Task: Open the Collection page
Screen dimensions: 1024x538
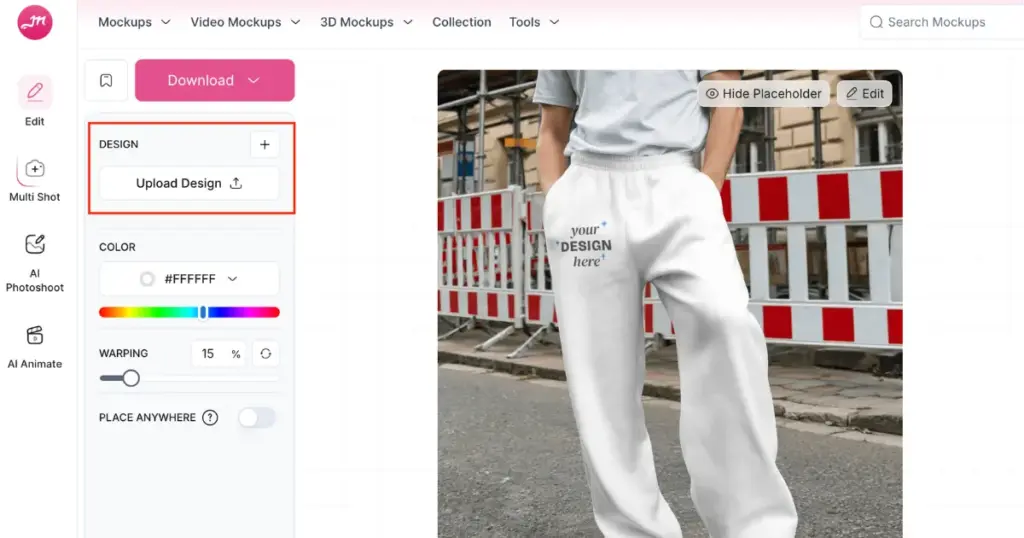Action: 462,22
